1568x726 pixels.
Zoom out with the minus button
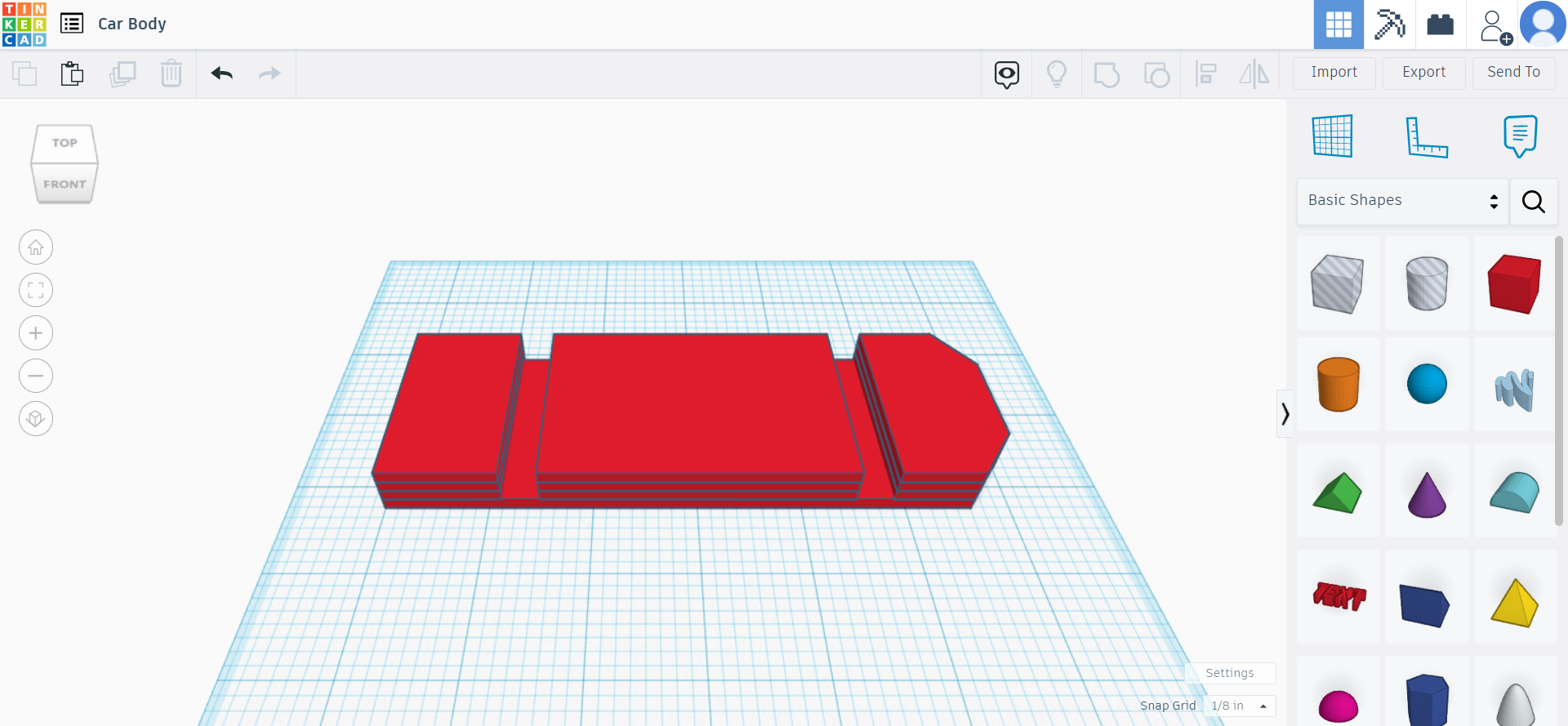[x=36, y=376]
